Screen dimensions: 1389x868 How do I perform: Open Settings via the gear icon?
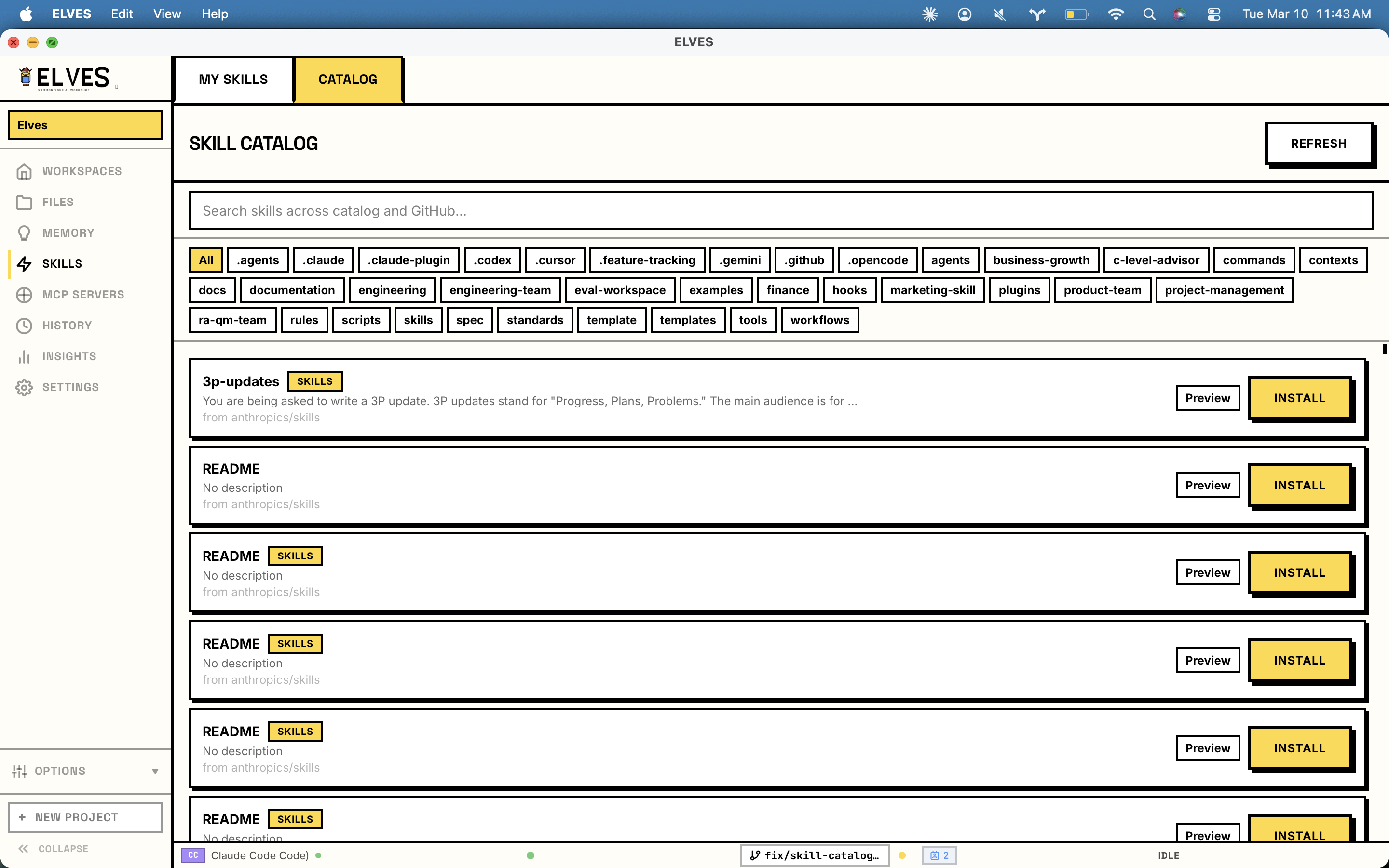(24, 388)
